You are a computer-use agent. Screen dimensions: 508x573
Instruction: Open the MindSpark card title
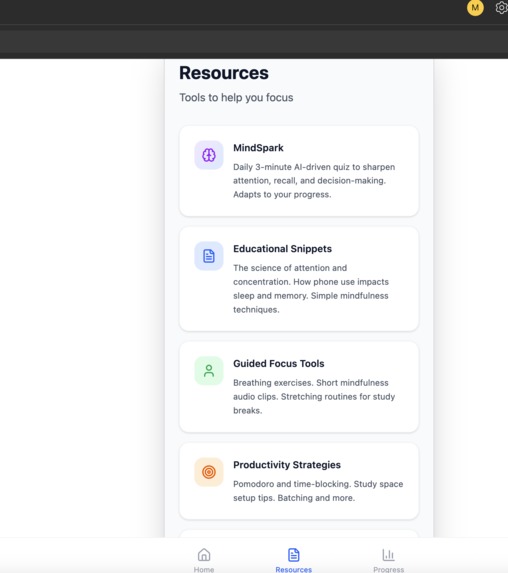pyautogui.click(x=258, y=148)
